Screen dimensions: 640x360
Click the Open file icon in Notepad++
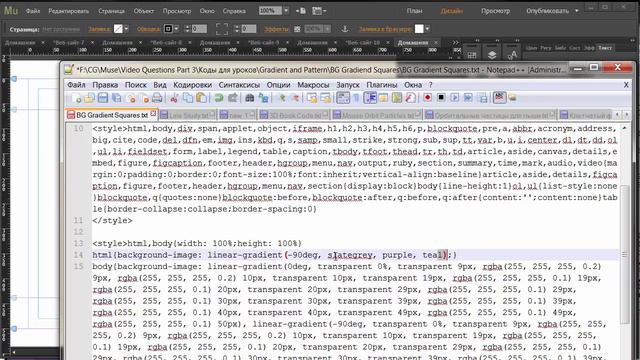coord(89,98)
